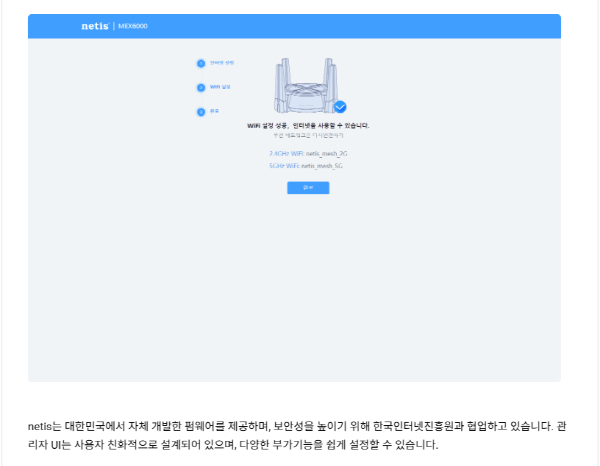
Task: Click the WiFi setup success message
Action: [308, 125]
